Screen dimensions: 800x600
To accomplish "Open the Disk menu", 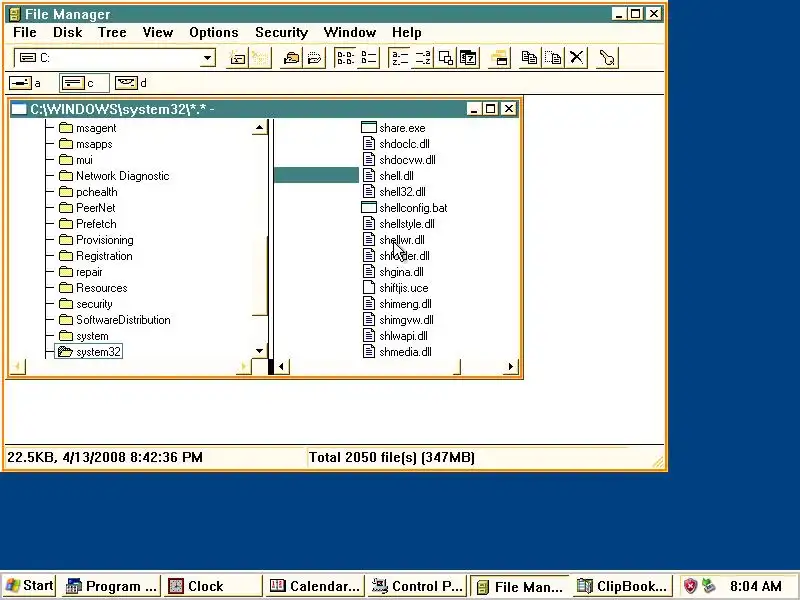I will point(67,33).
